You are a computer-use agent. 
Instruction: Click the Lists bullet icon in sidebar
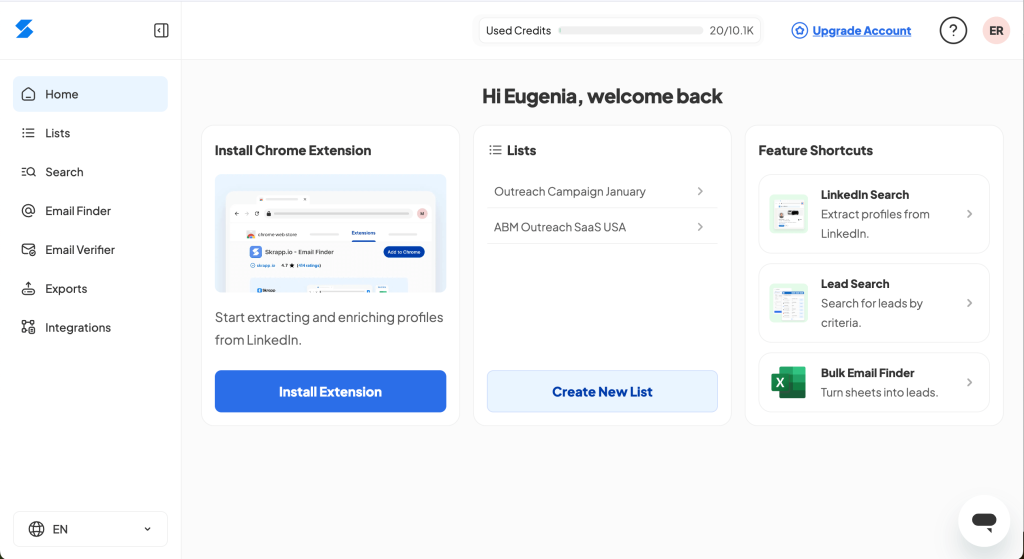(x=28, y=133)
